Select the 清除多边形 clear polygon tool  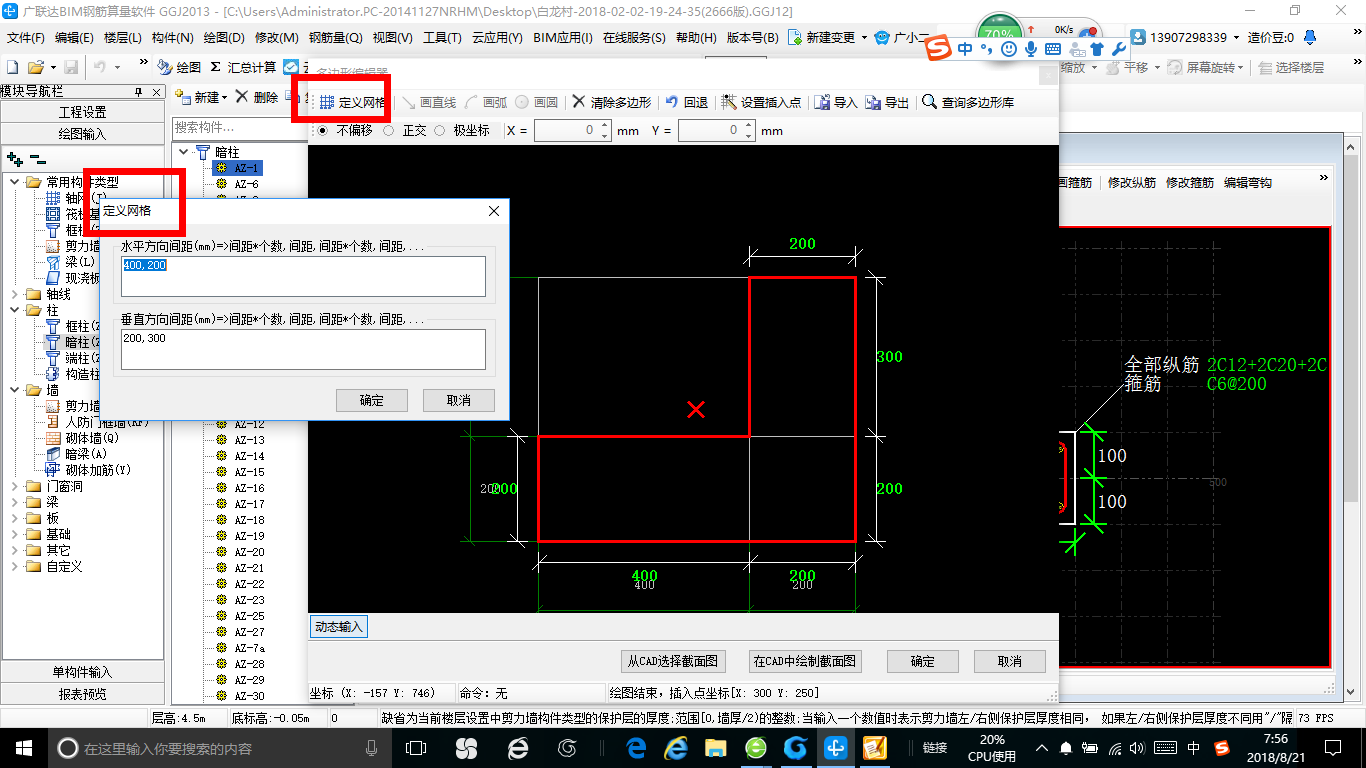(611, 102)
